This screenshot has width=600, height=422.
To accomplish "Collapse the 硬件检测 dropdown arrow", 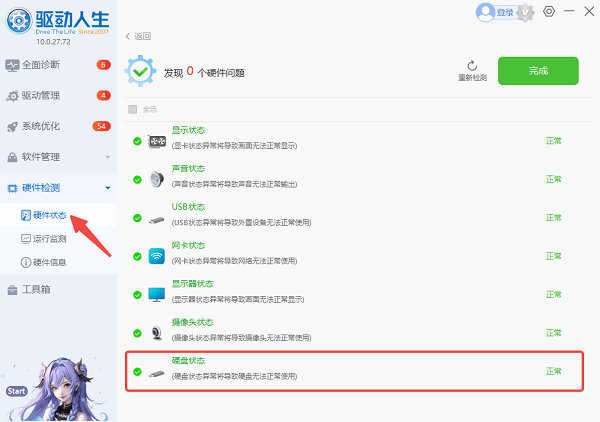I will 108,188.
